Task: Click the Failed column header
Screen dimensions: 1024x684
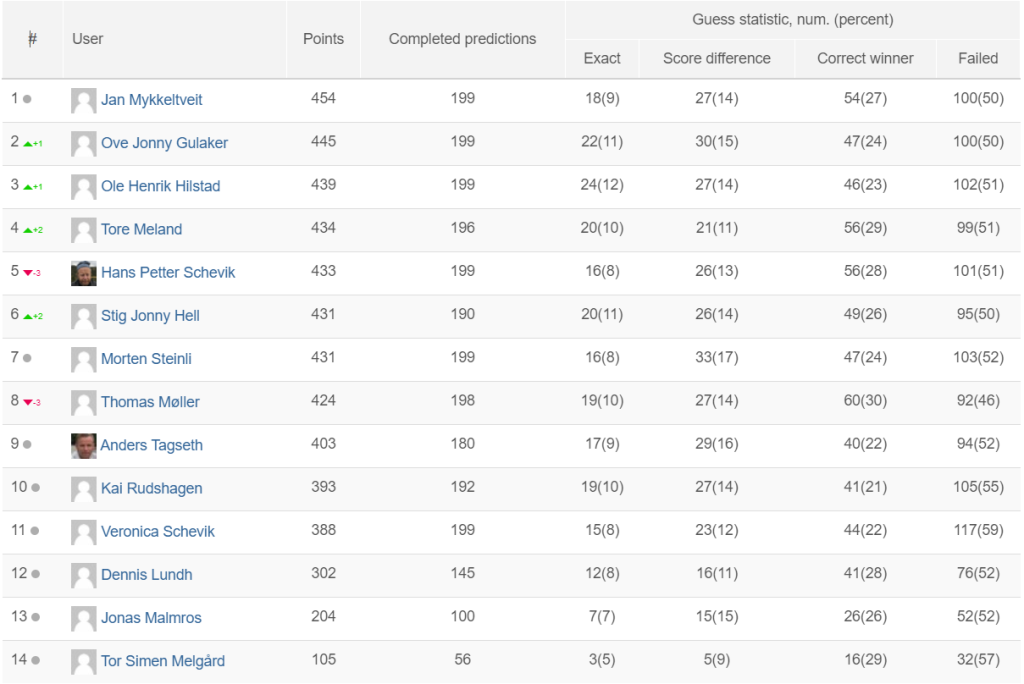Action: tap(977, 58)
